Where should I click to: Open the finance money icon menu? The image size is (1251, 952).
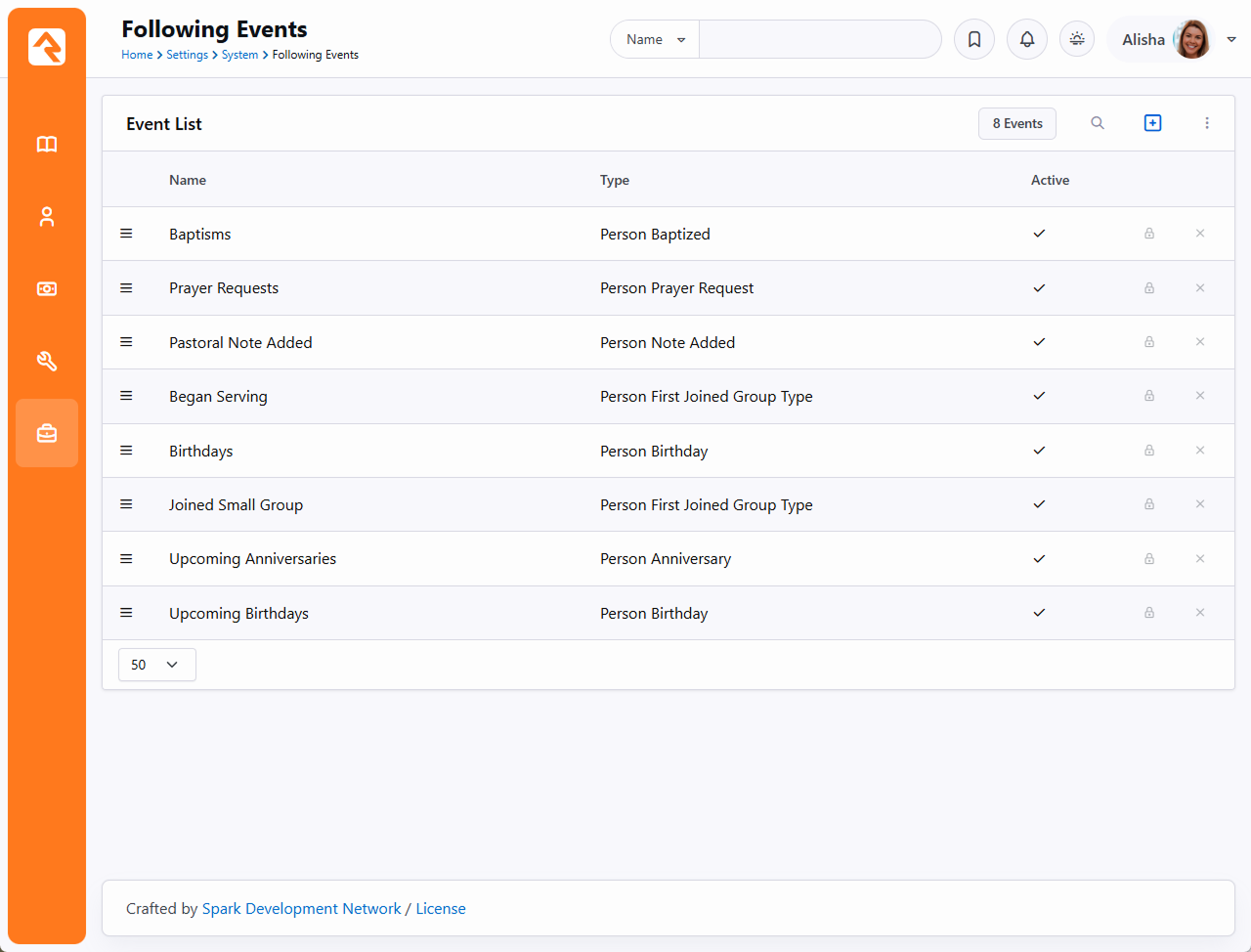47,289
